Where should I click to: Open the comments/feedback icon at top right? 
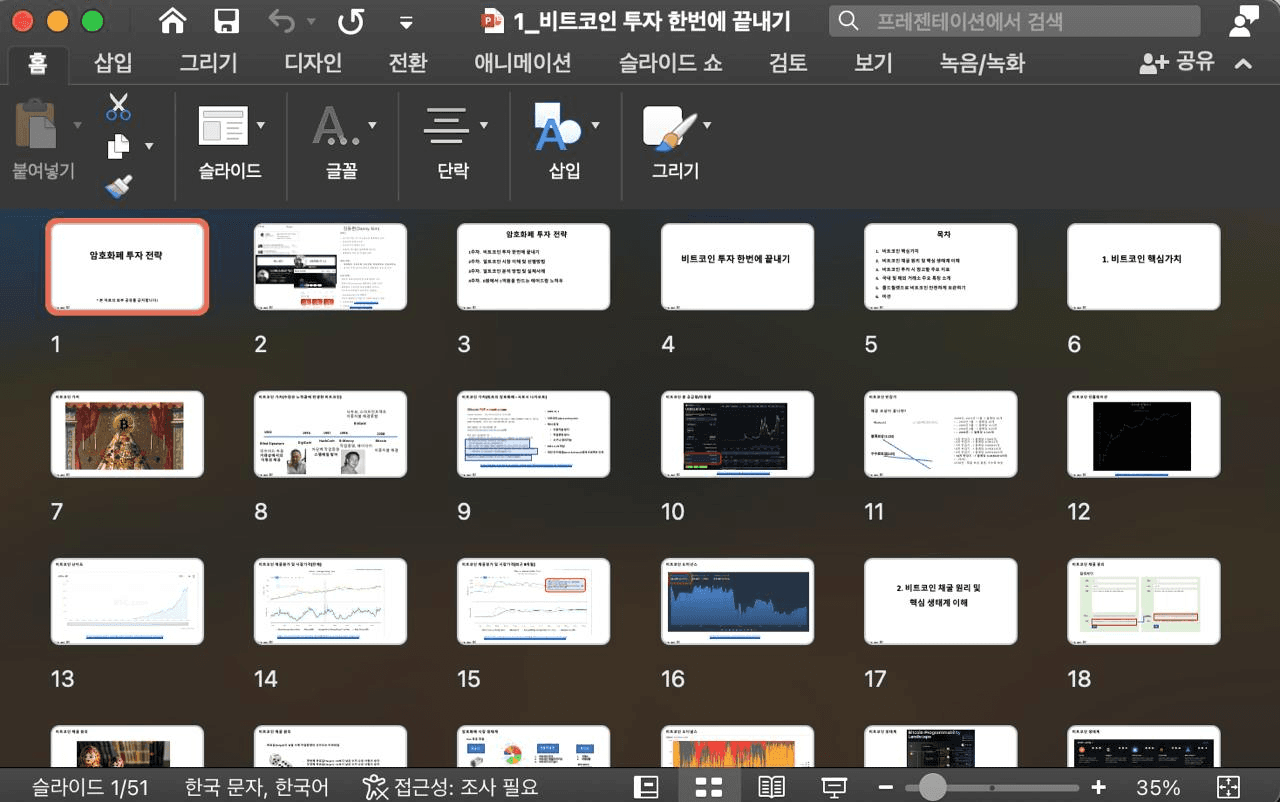click(1244, 20)
